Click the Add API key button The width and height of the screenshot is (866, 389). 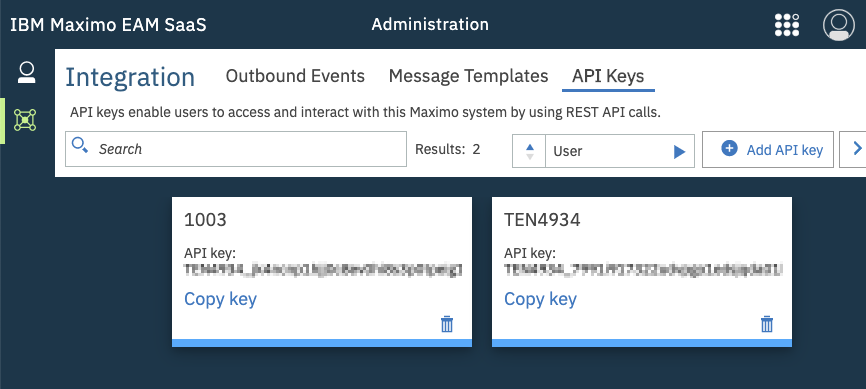pos(768,150)
